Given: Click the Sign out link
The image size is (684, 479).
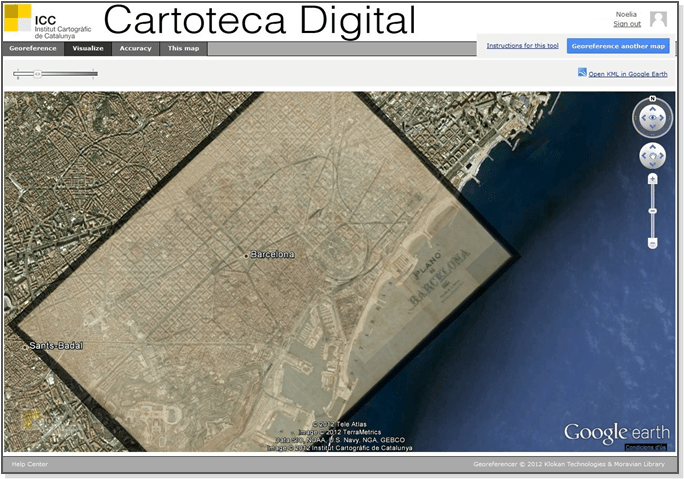Looking at the screenshot, I should click(x=627, y=24).
